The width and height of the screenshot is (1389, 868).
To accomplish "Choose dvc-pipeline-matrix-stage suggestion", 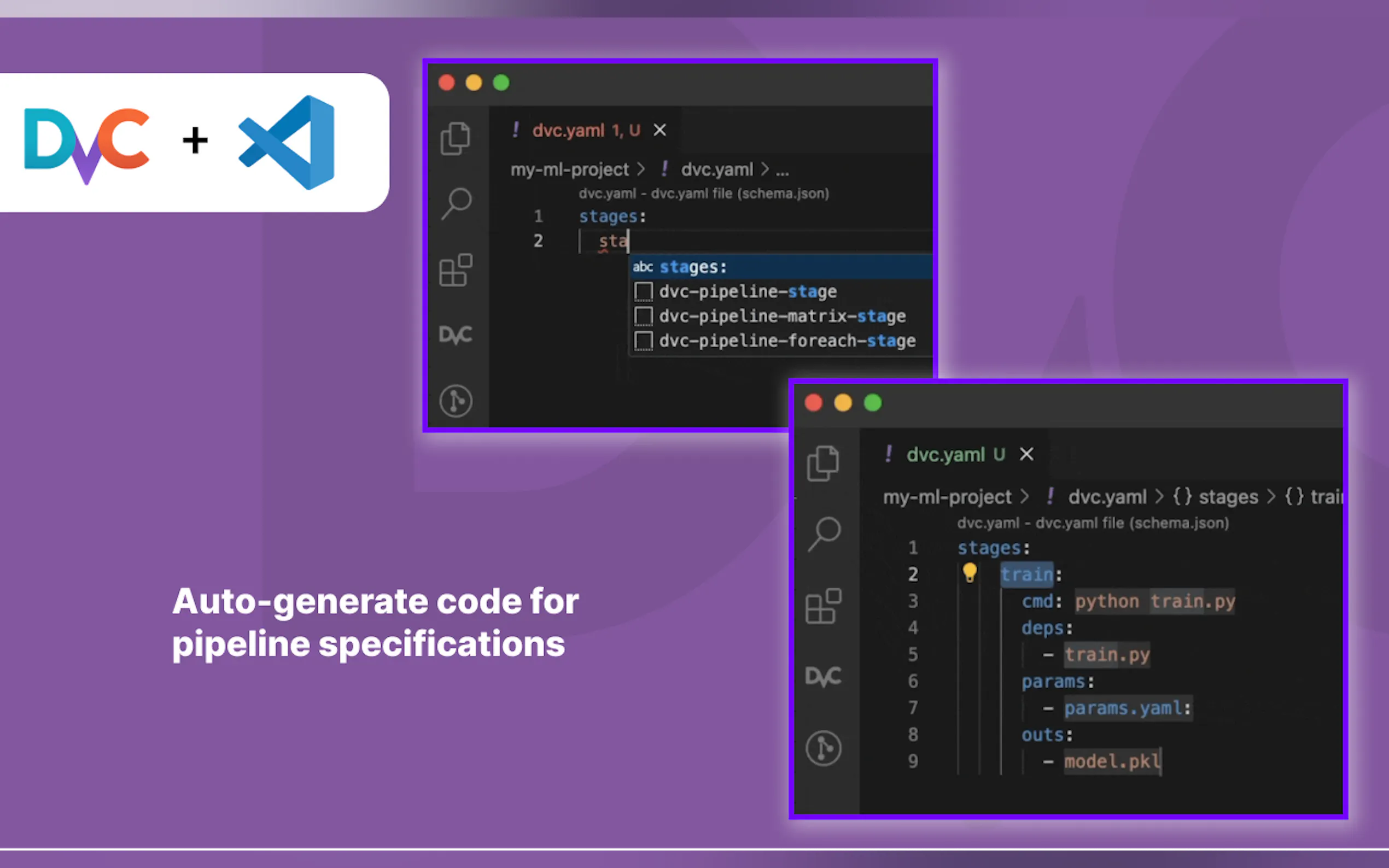I will coord(781,316).
